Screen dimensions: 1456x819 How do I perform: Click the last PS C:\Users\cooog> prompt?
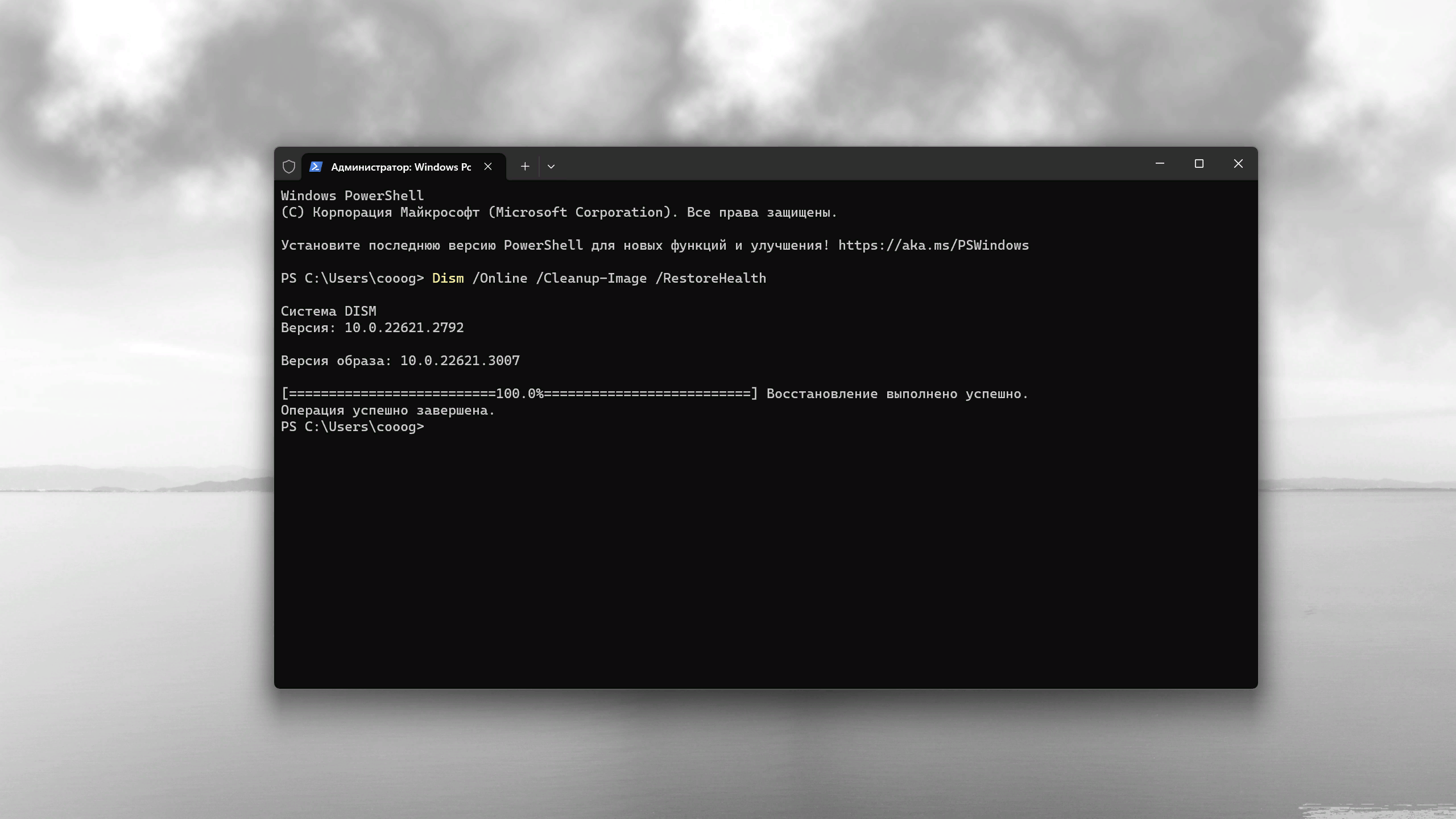click(353, 427)
